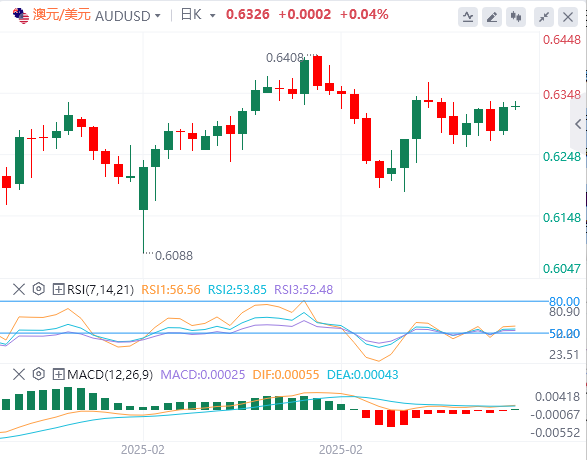
Task: Click the 0.00418 MACD axis label
Action: pyautogui.click(x=557, y=396)
